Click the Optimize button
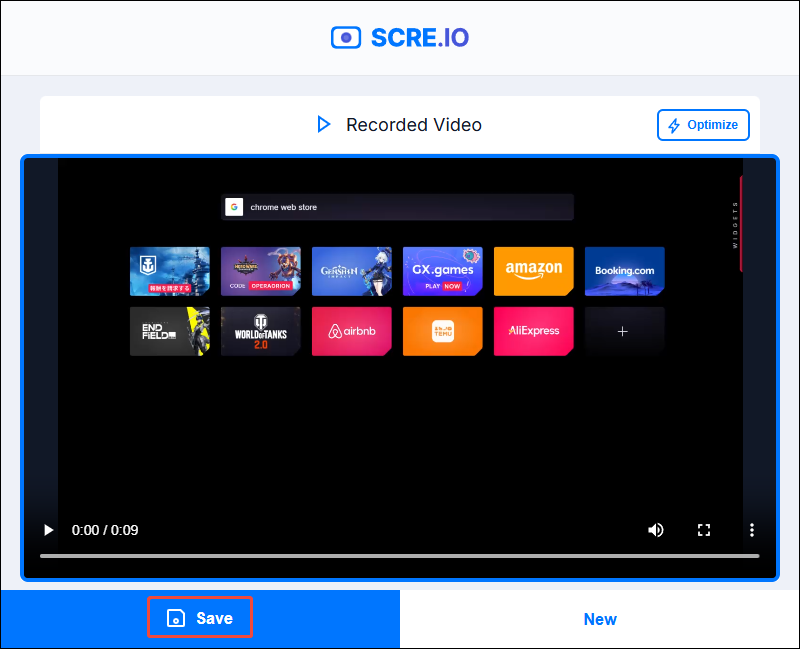The image size is (800, 649). 703,125
